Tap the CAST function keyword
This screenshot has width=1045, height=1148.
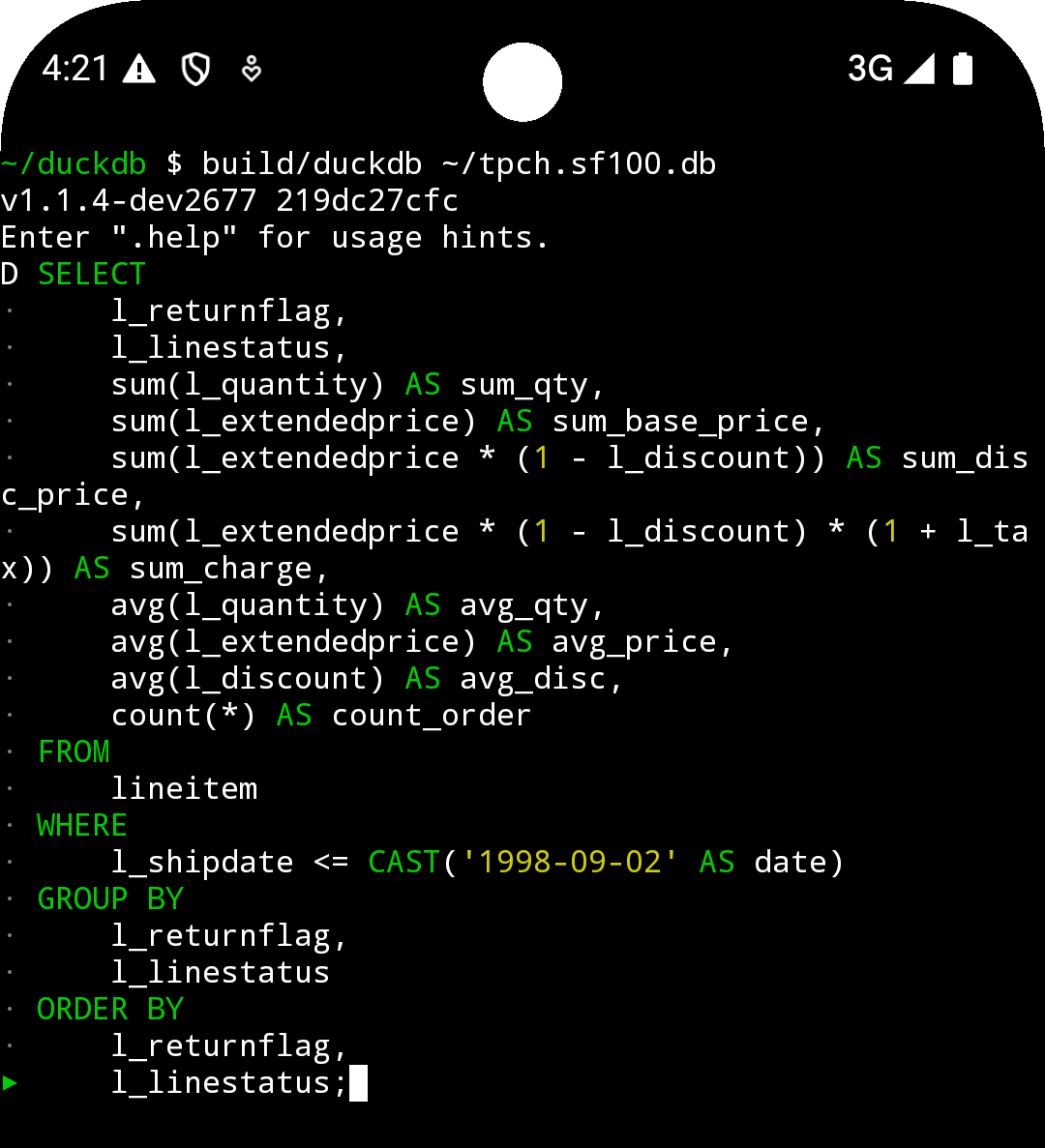403,862
